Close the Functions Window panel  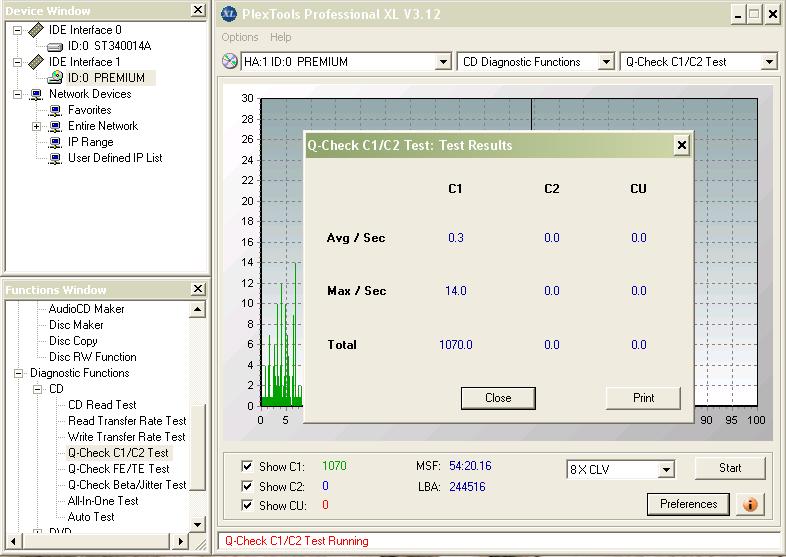[199, 289]
